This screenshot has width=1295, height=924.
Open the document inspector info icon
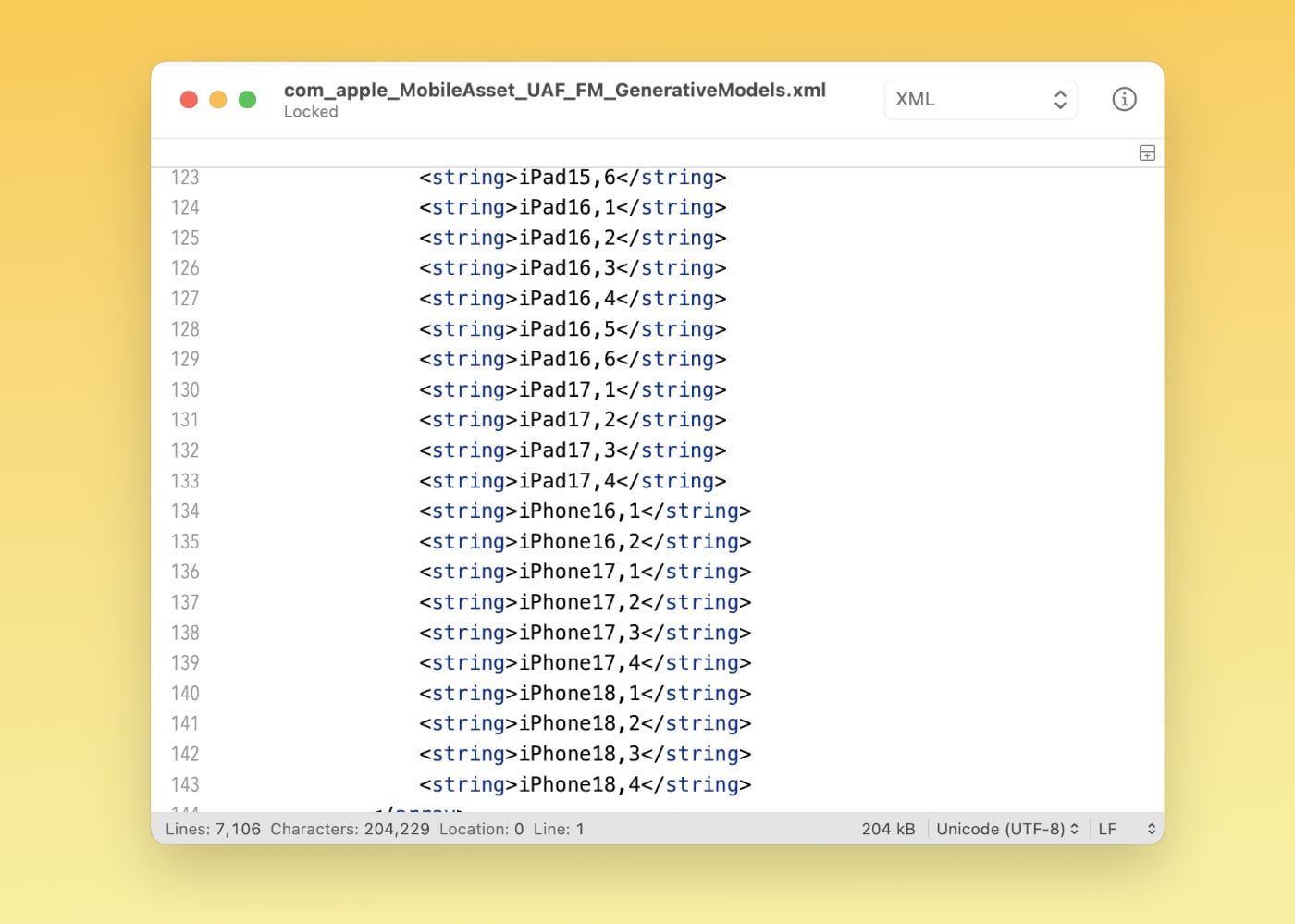[1124, 99]
